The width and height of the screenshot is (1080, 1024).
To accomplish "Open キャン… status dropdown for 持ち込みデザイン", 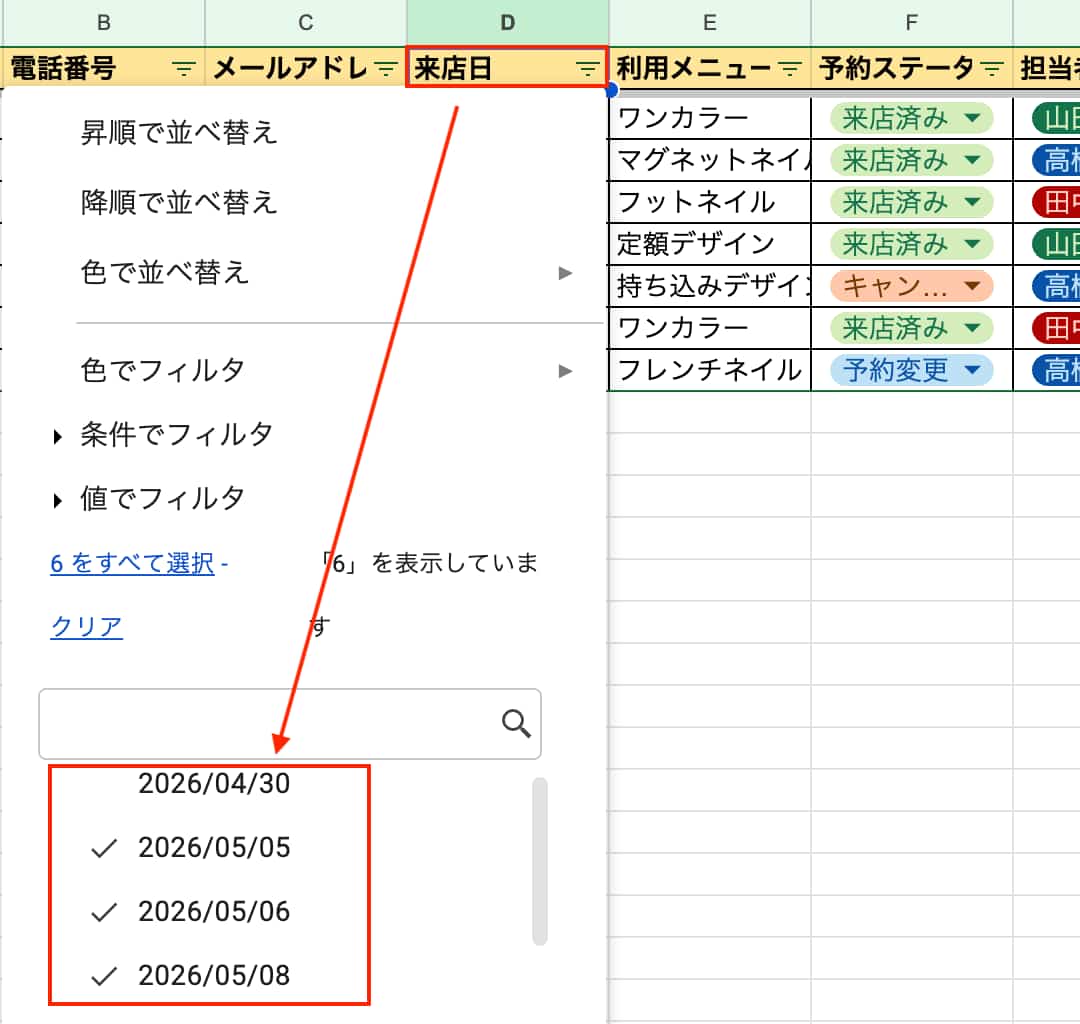I will [973, 286].
